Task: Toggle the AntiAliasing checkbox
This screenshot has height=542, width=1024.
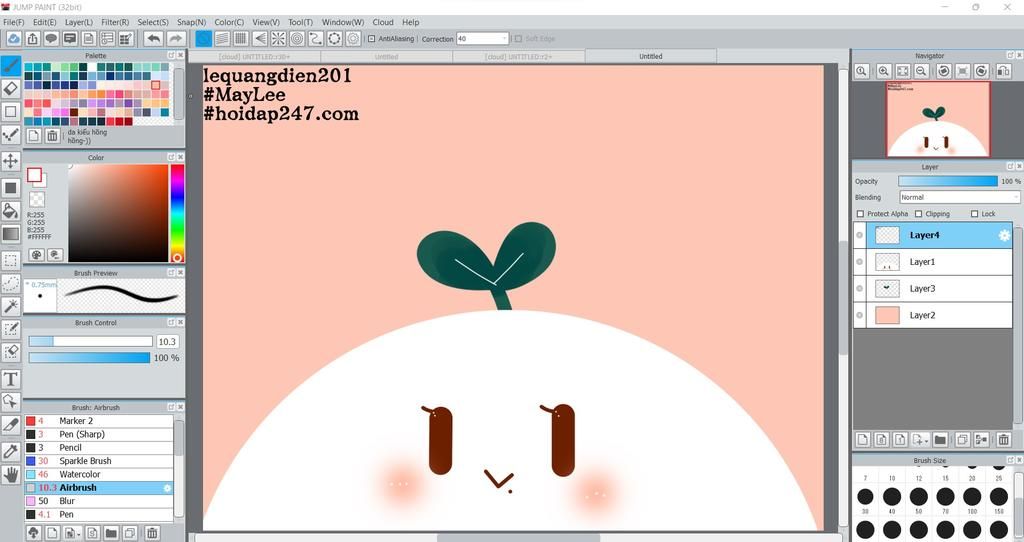Action: pyautogui.click(x=372, y=39)
